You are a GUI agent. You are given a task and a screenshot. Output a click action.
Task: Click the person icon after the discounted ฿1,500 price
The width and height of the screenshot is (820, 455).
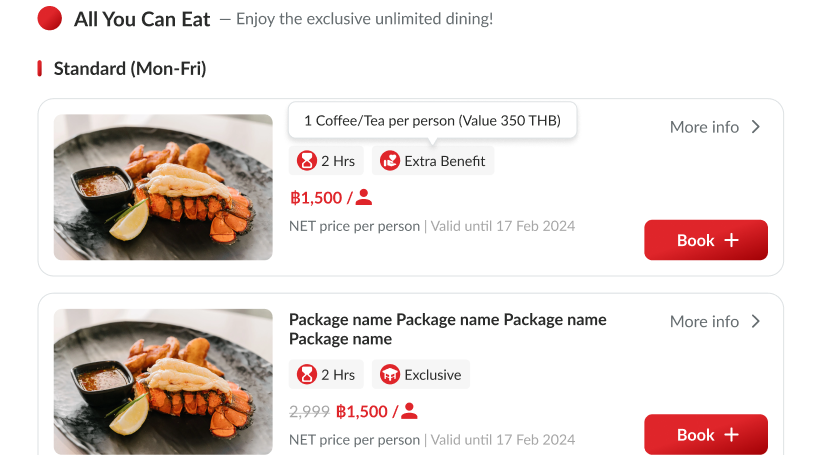pyautogui.click(x=409, y=411)
